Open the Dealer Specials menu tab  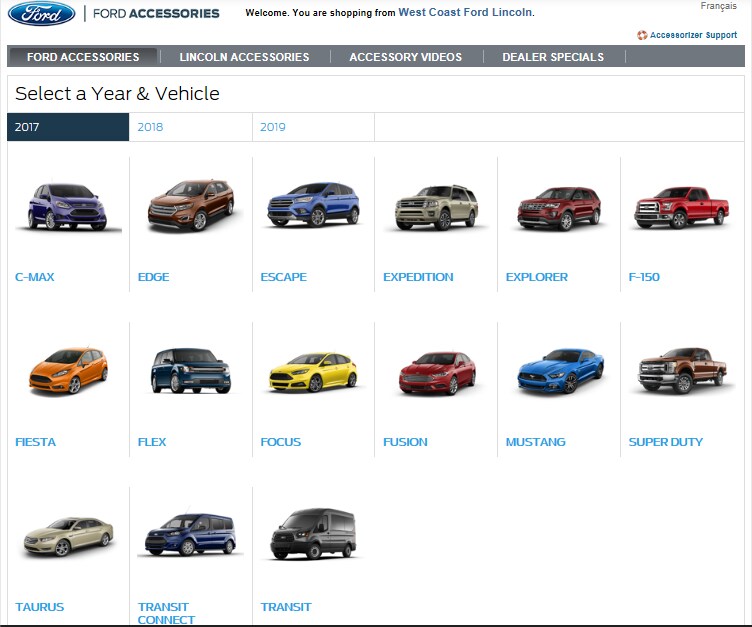point(552,57)
